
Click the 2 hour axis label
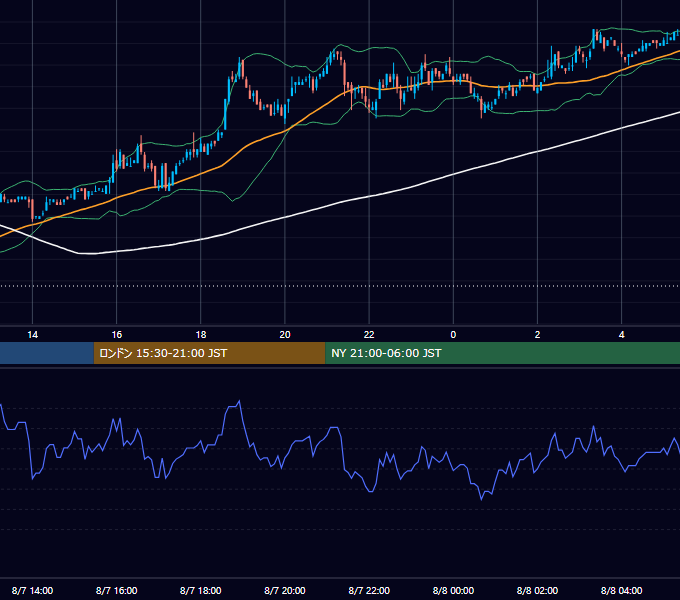click(537, 335)
